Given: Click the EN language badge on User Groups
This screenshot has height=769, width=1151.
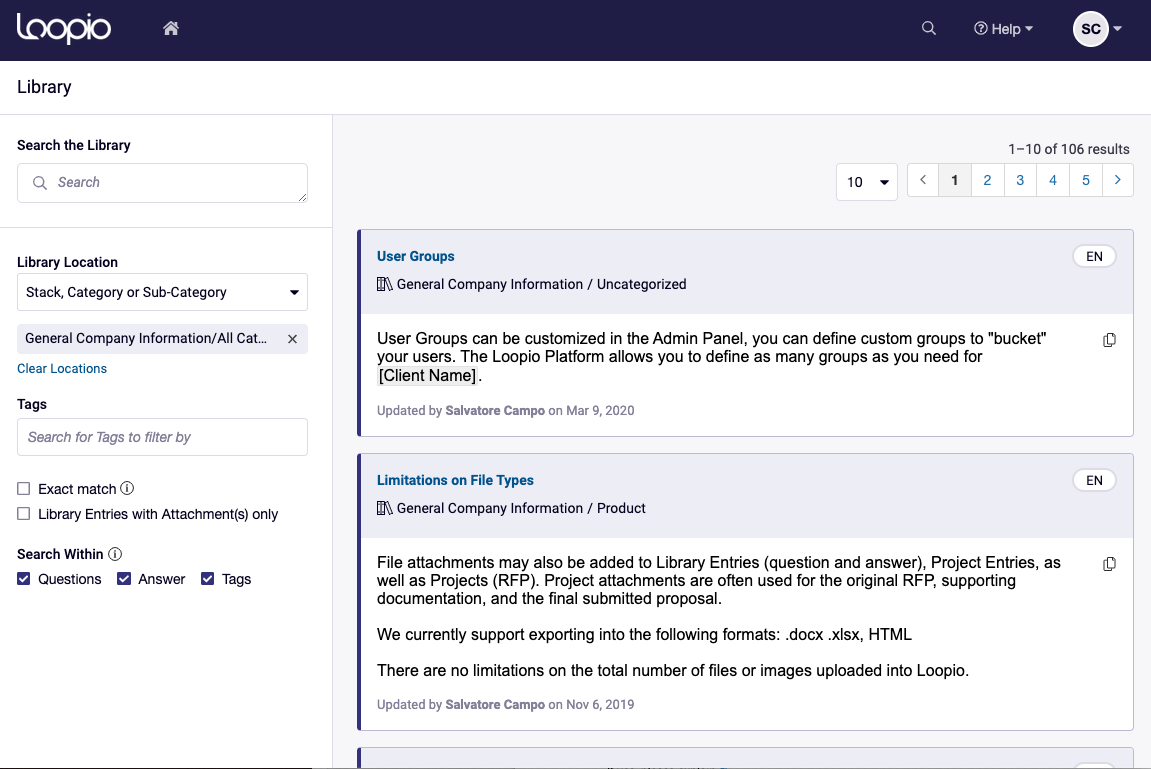Looking at the screenshot, I should point(1094,256).
